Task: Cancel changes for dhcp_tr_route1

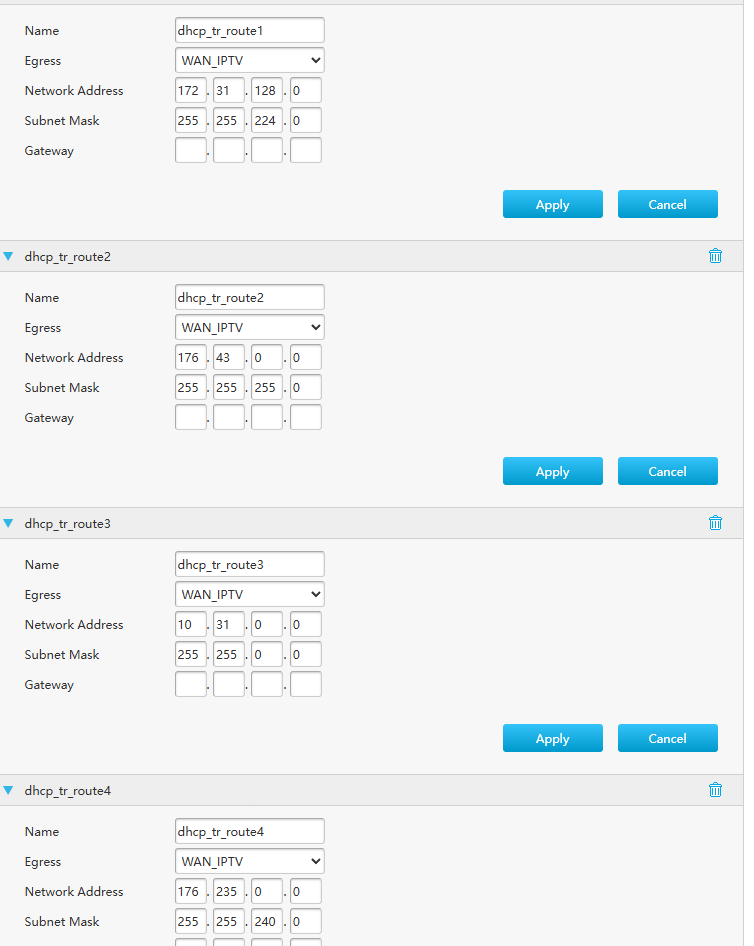Action: click(668, 204)
